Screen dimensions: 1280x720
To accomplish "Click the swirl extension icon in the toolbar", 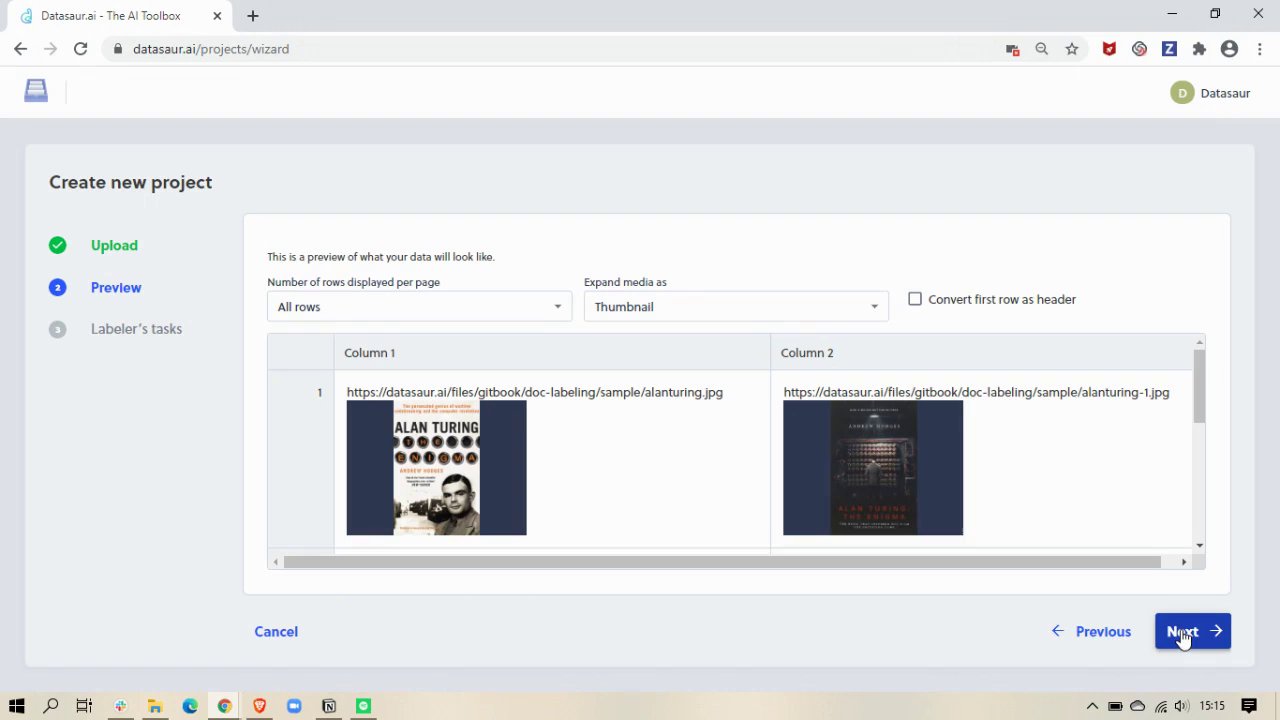I will 1139,49.
